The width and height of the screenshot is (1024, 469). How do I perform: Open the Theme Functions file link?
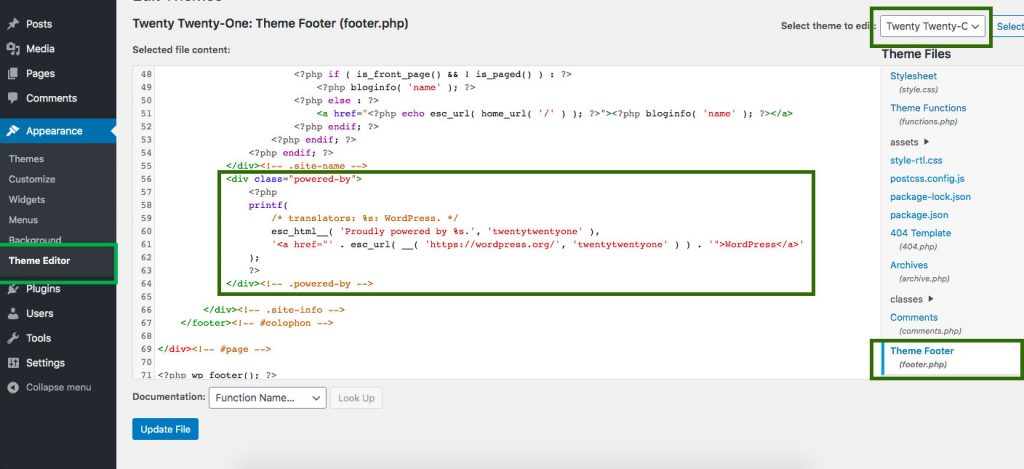(928, 108)
